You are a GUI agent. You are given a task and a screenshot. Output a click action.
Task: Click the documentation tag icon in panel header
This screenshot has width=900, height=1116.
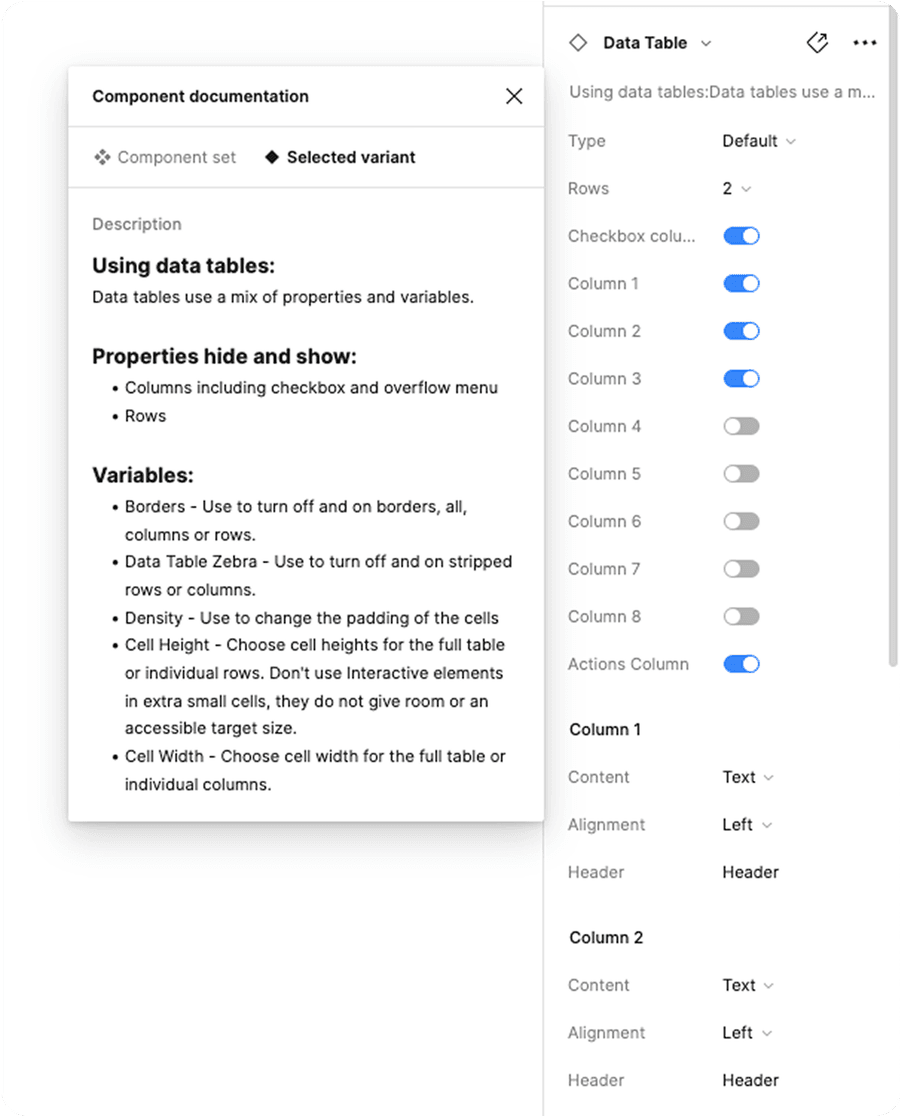(x=817, y=43)
